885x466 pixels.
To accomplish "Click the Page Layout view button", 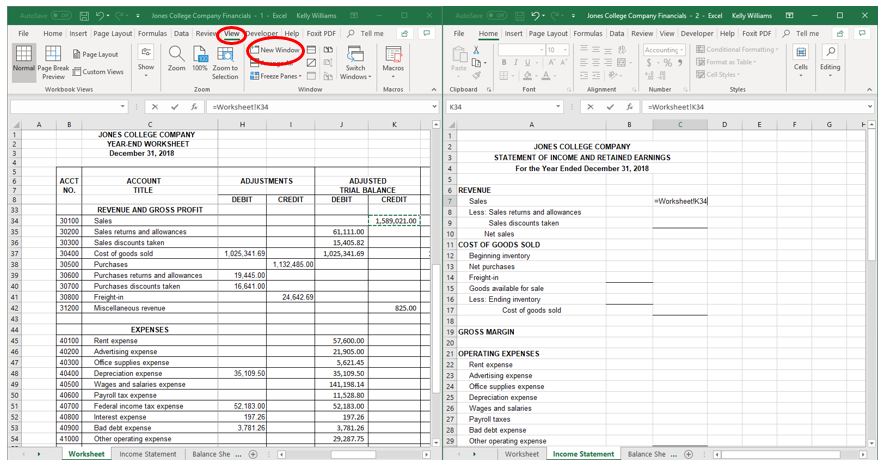I will [97, 54].
